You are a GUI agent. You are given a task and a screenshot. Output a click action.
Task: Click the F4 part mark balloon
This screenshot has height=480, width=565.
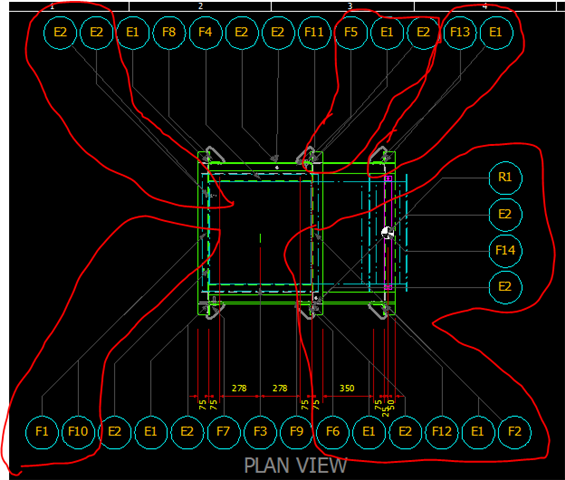coord(205,32)
